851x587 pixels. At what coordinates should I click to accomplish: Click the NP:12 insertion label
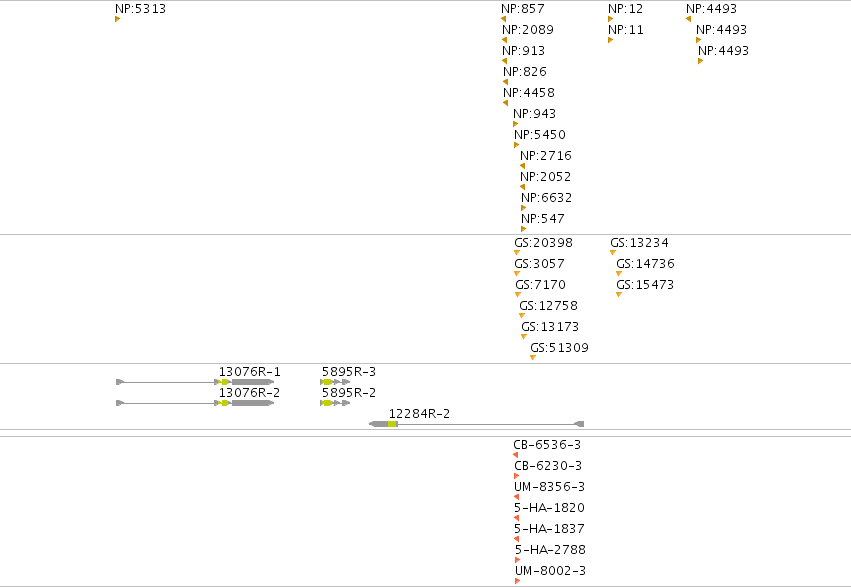(625, 9)
